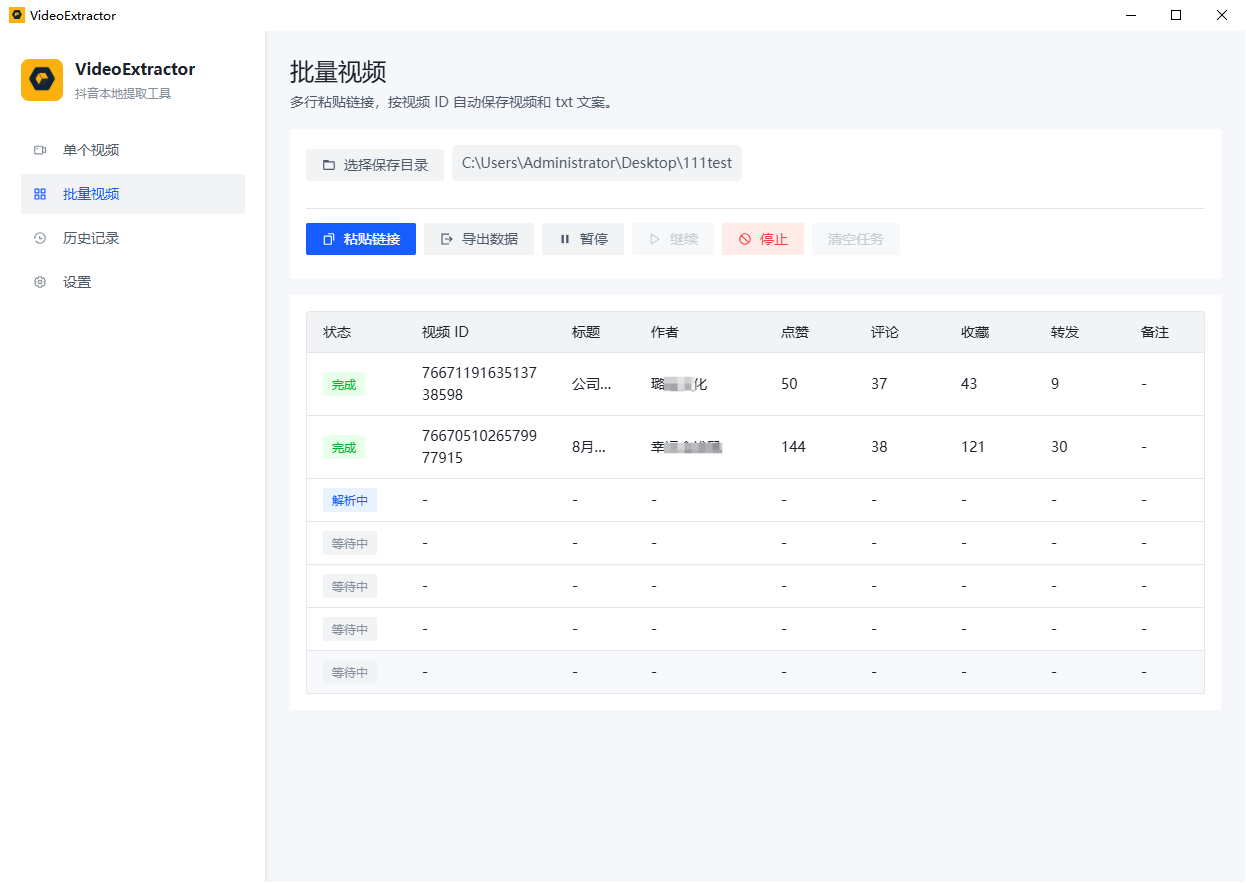Viewport: 1246px width, 883px height.
Task: Click the title cell 8月…
Action: tap(589, 447)
